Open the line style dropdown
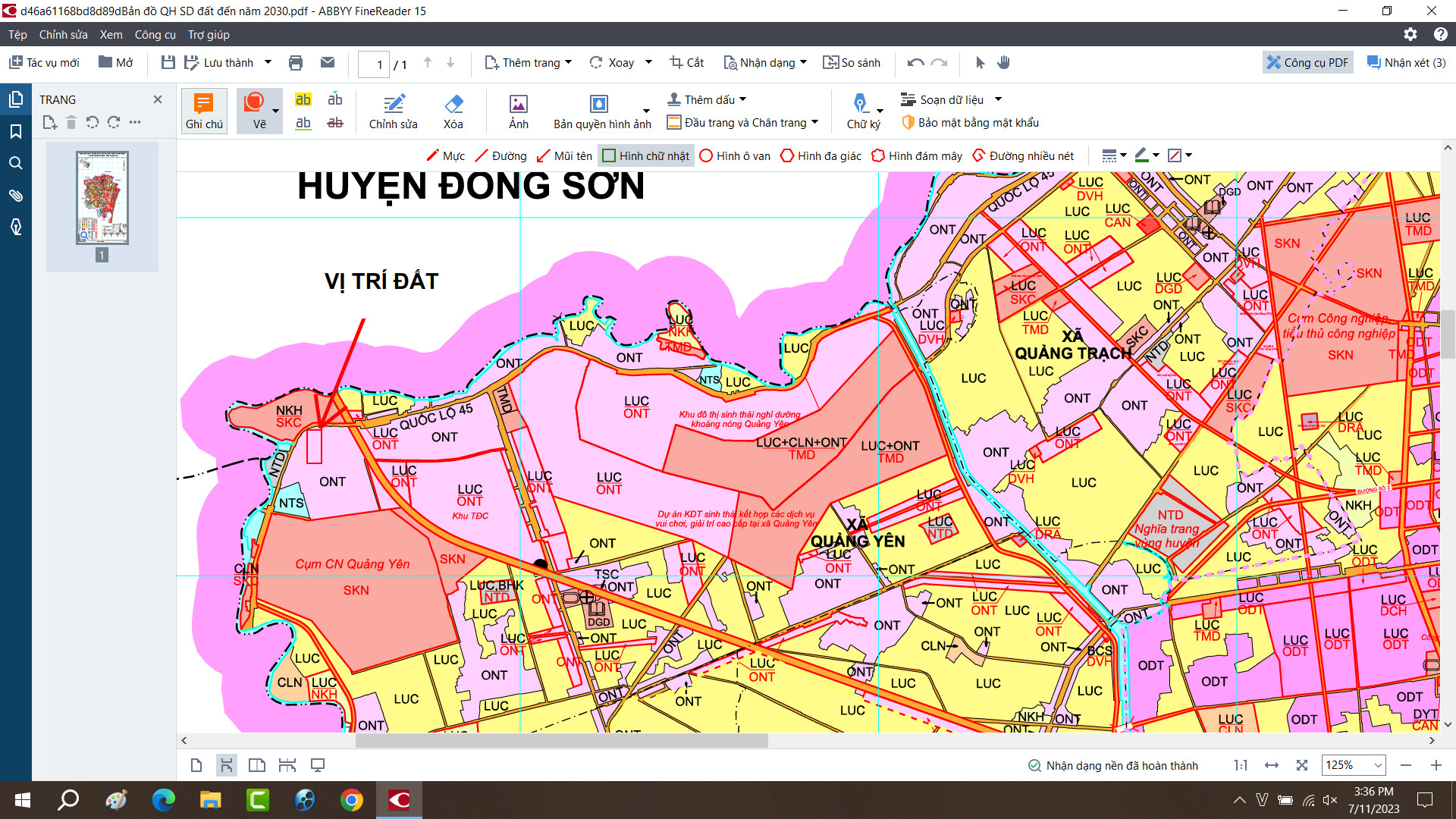This screenshot has width=1456, height=819. [x=1114, y=155]
